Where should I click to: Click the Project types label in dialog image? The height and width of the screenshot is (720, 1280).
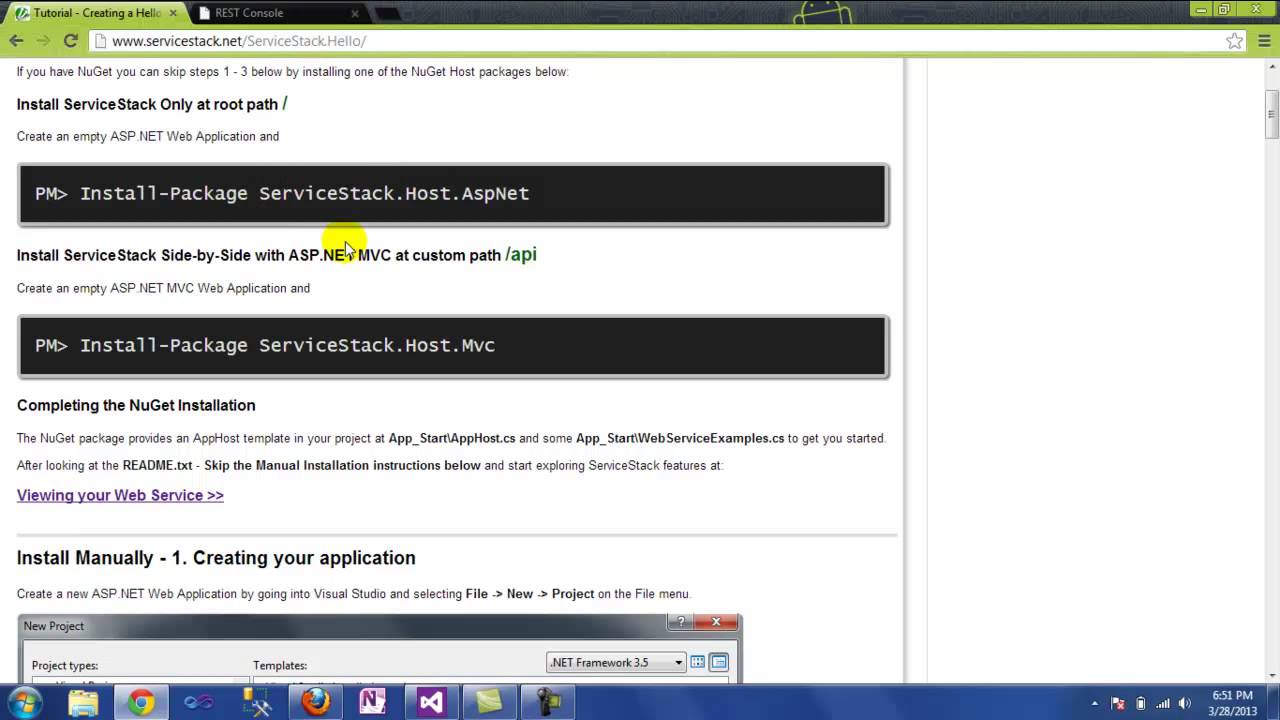(x=65, y=665)
